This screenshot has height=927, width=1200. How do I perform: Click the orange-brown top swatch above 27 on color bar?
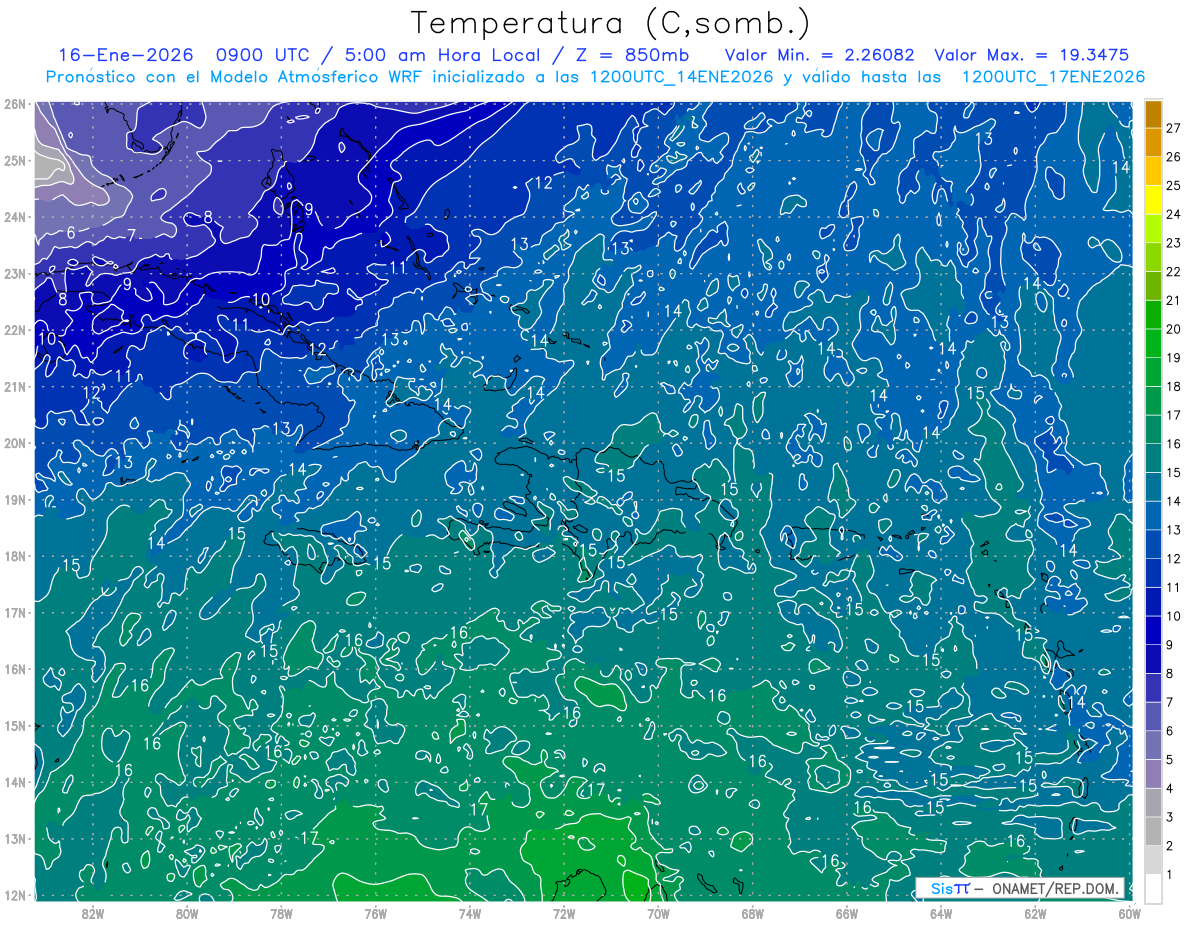pos(1153,114)
